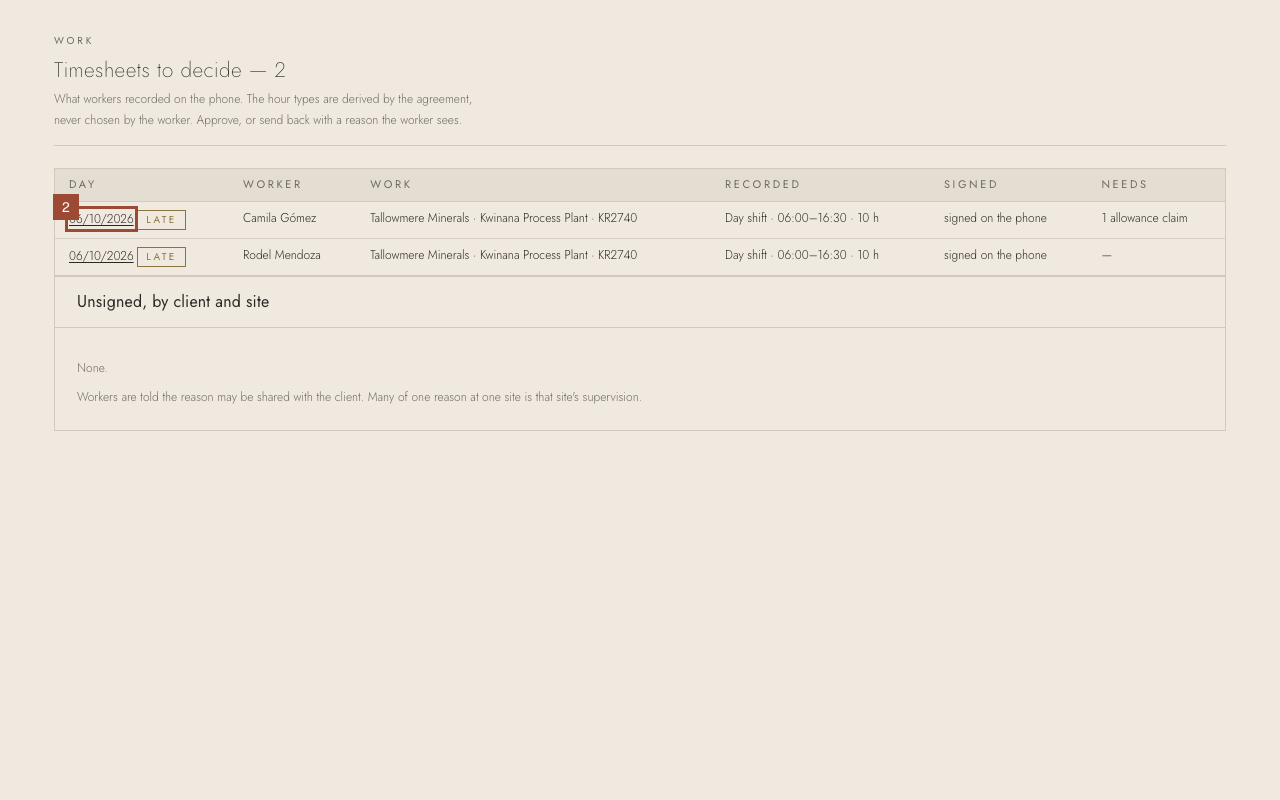Viewport: 1280px width, 800px height.
Task: Click the SIGNED column header
Action: [971, 184]
